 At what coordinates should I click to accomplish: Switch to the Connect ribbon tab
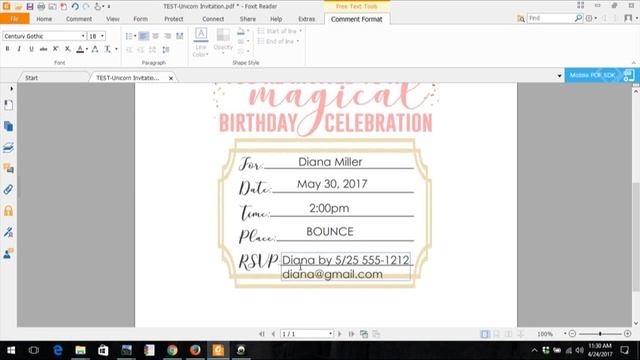click(213, 19)
